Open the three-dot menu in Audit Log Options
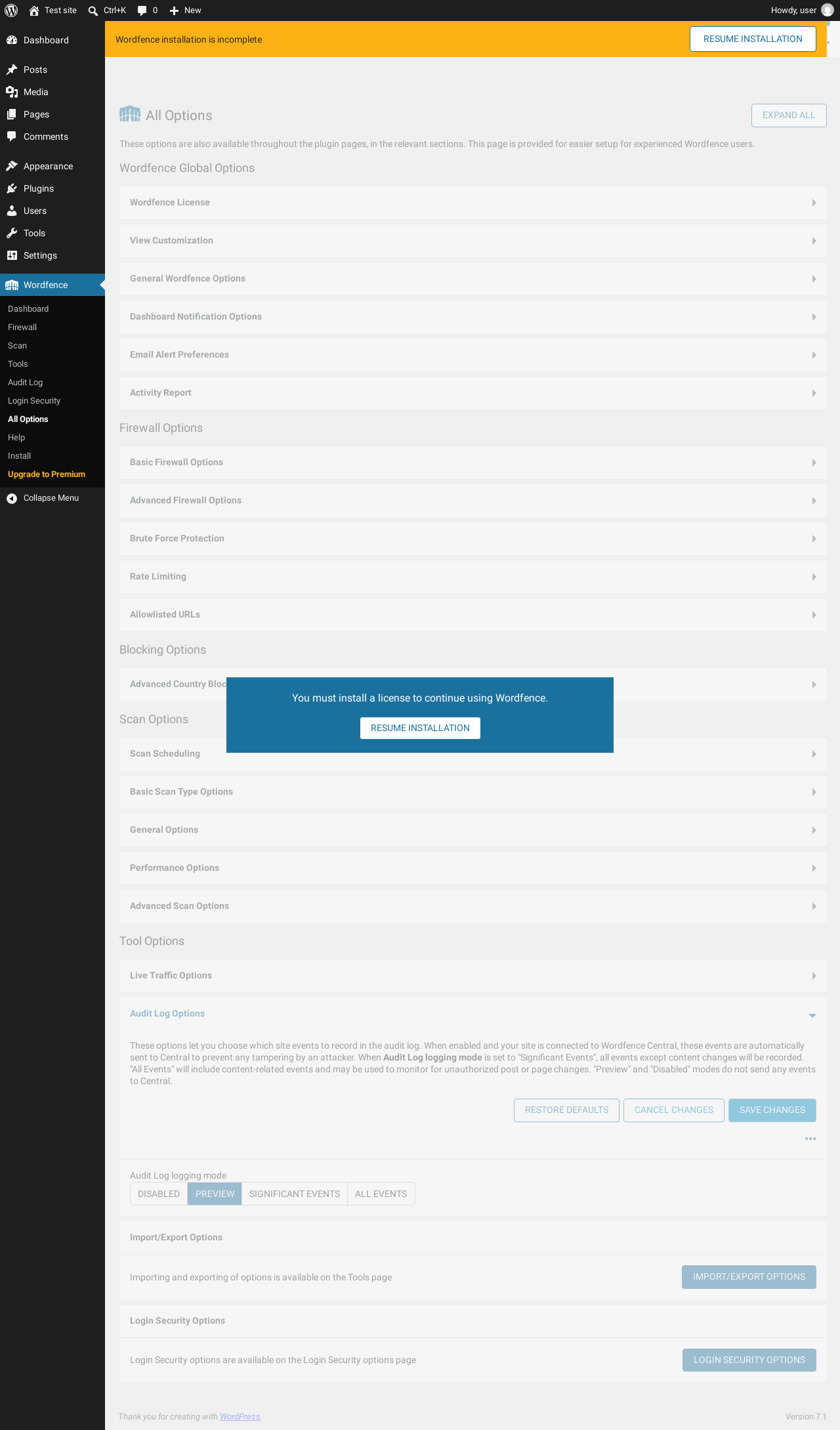The width and height of the screenshot is (840, 1430). point(810,1139)
